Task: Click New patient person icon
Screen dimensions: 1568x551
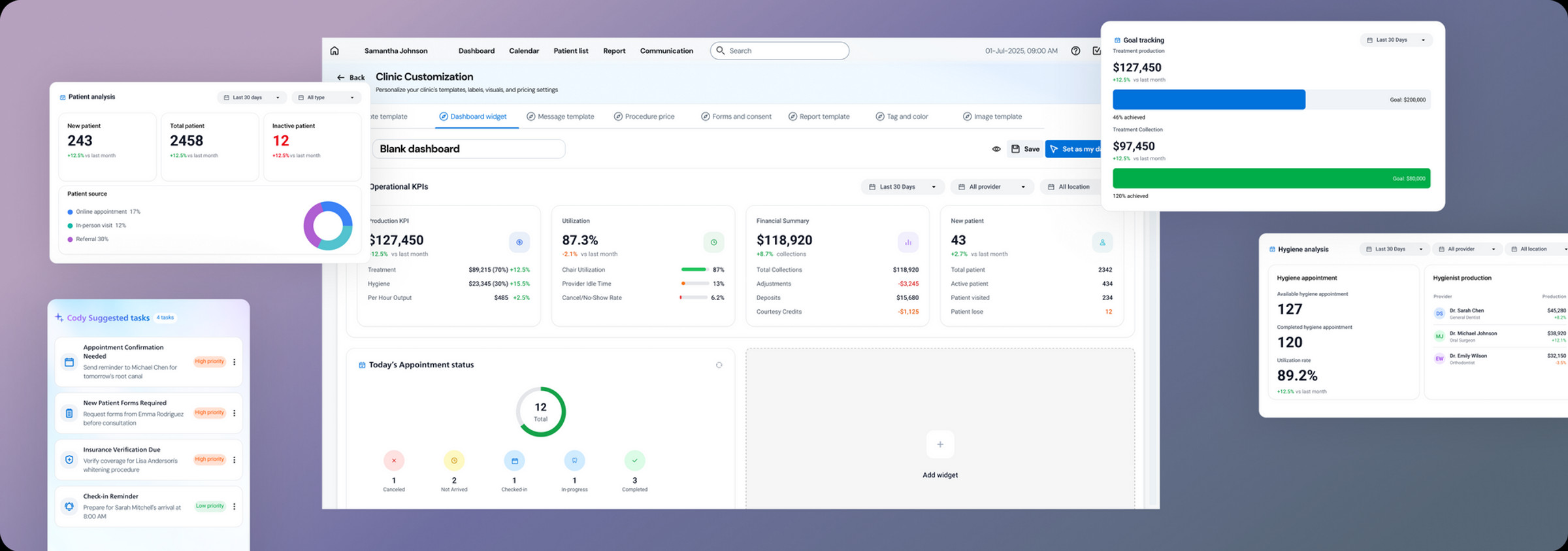Action: pos(1102,242)
